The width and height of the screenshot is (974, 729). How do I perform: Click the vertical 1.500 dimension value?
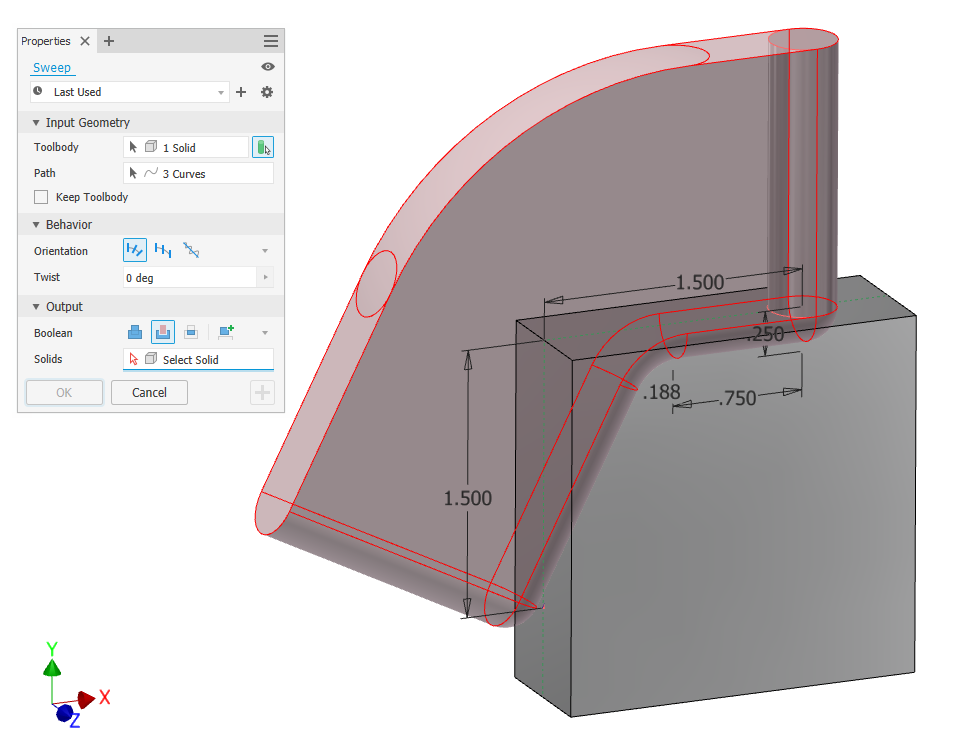click(468, 498)
